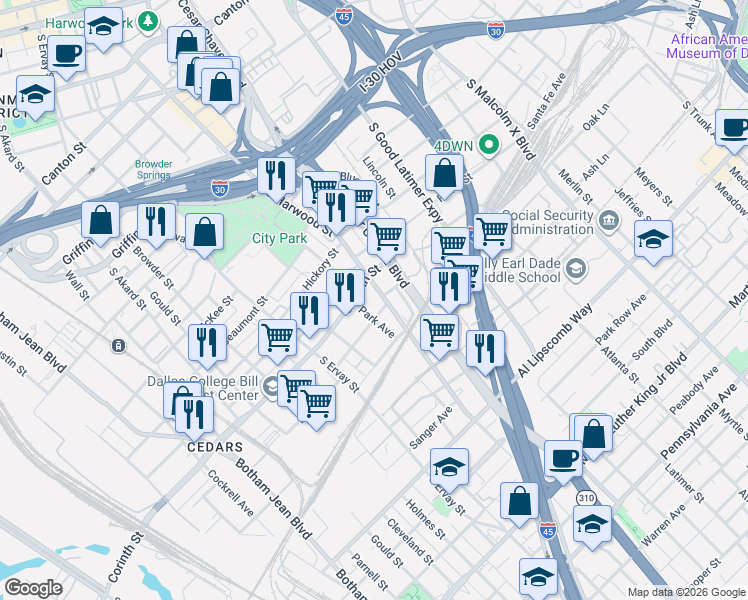Click the Corinth St street label
Screen dimensions: 748x600
[126, 557]
